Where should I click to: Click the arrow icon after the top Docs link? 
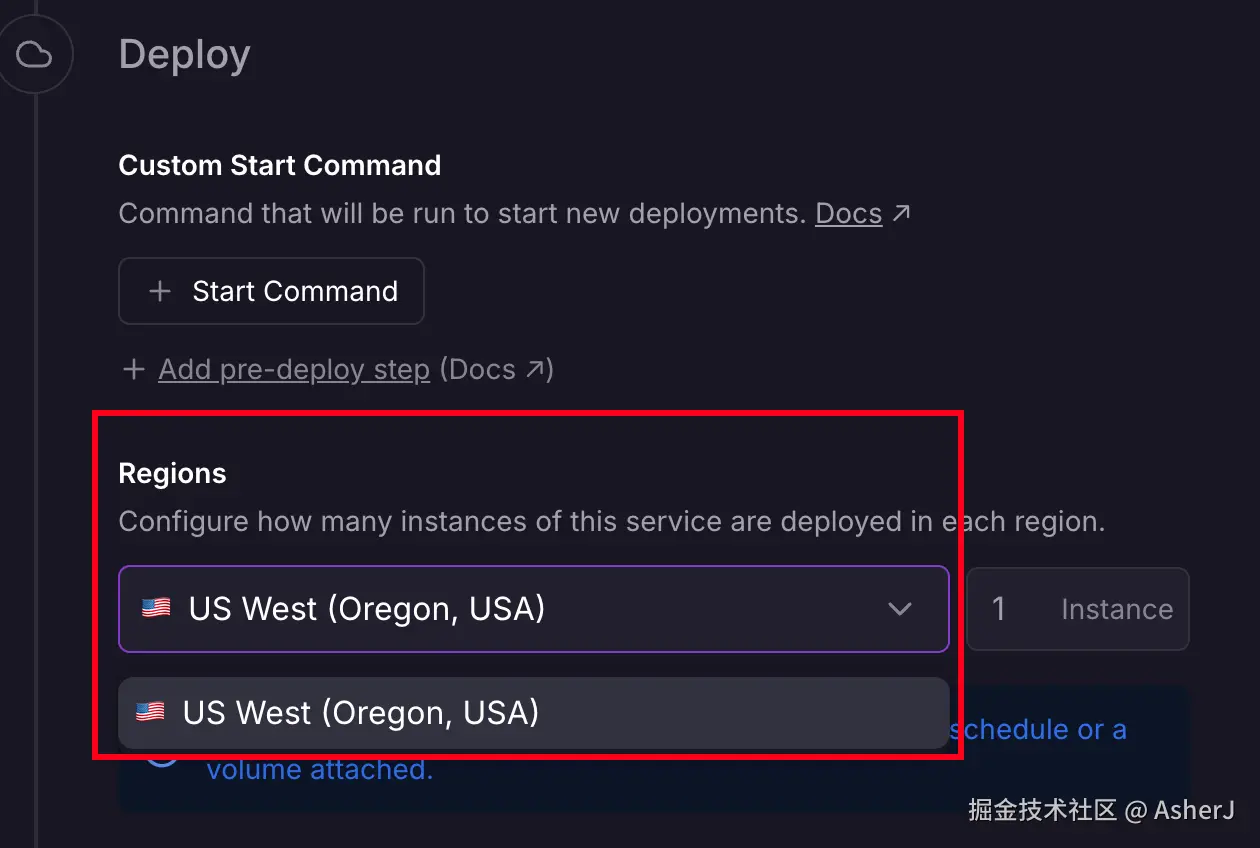click(901, 213)
